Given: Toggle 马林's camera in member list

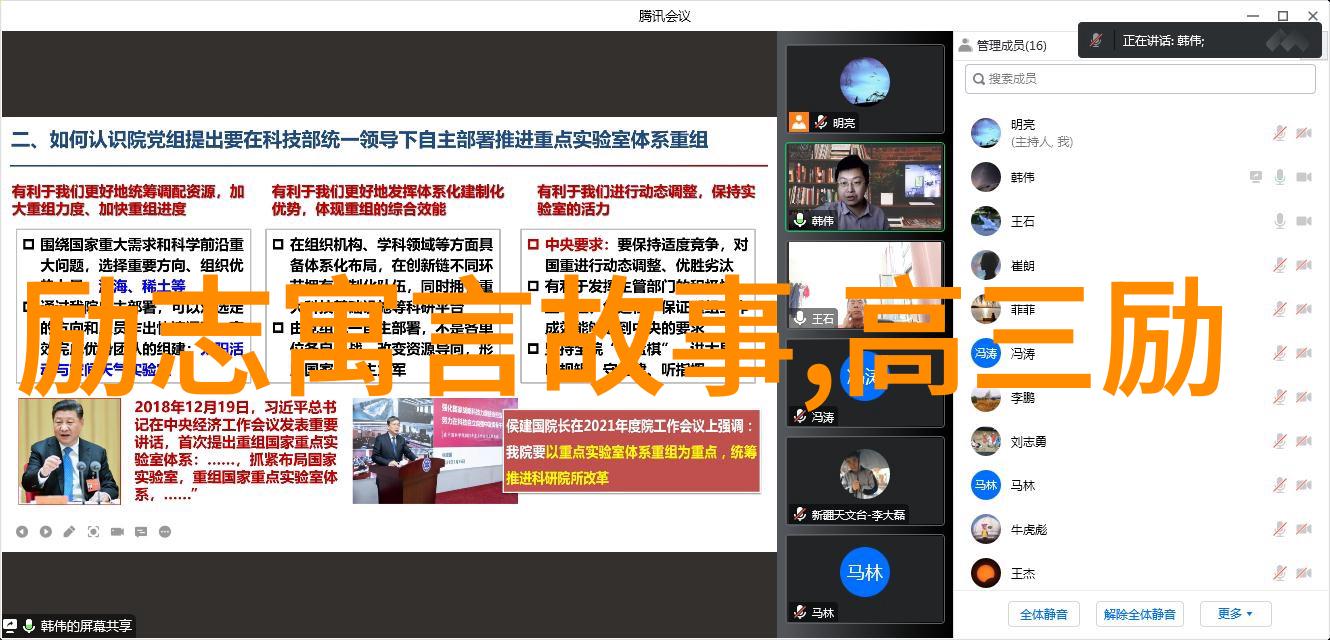Looking at the screenshot, I should pyautogui.click(x=1304, y=485).
